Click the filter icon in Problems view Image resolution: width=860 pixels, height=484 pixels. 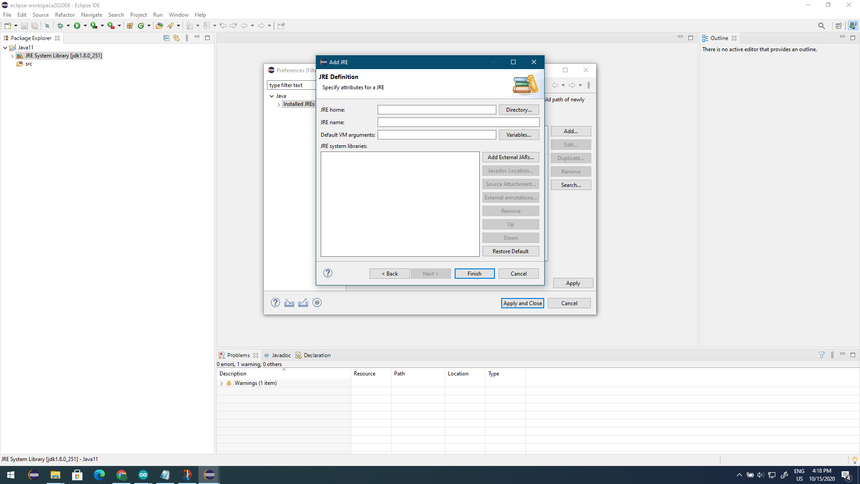822,355
